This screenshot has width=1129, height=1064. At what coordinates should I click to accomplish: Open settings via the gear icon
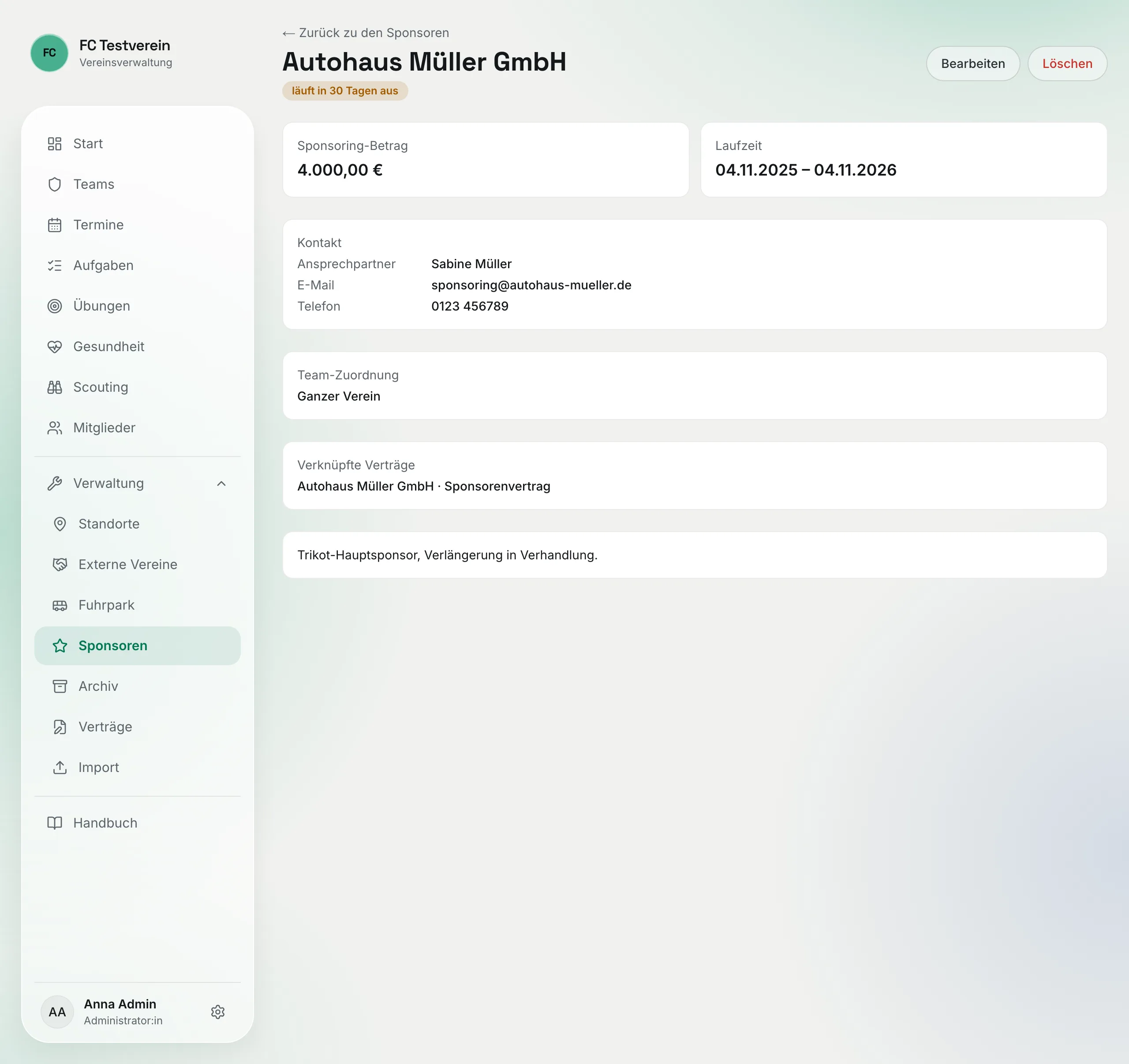(217, 1012)
